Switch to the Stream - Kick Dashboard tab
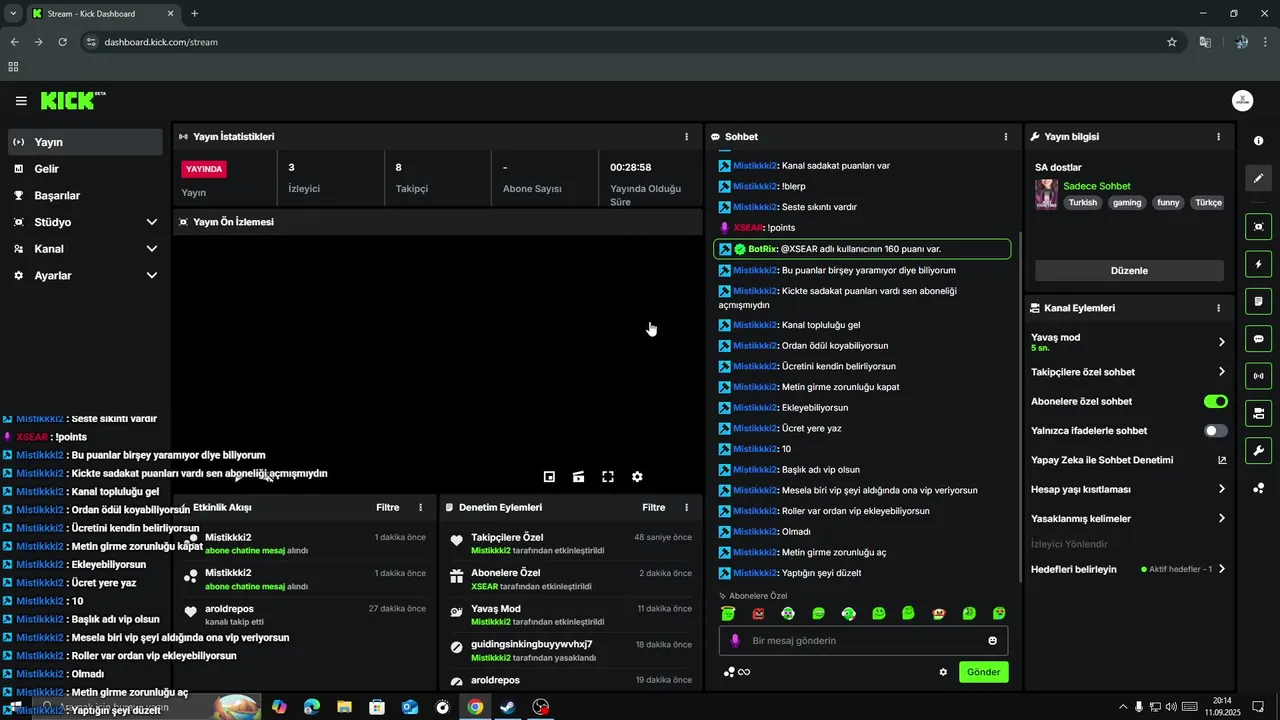The height and width of the screenshot is (720, 1280). click(103, 14)
